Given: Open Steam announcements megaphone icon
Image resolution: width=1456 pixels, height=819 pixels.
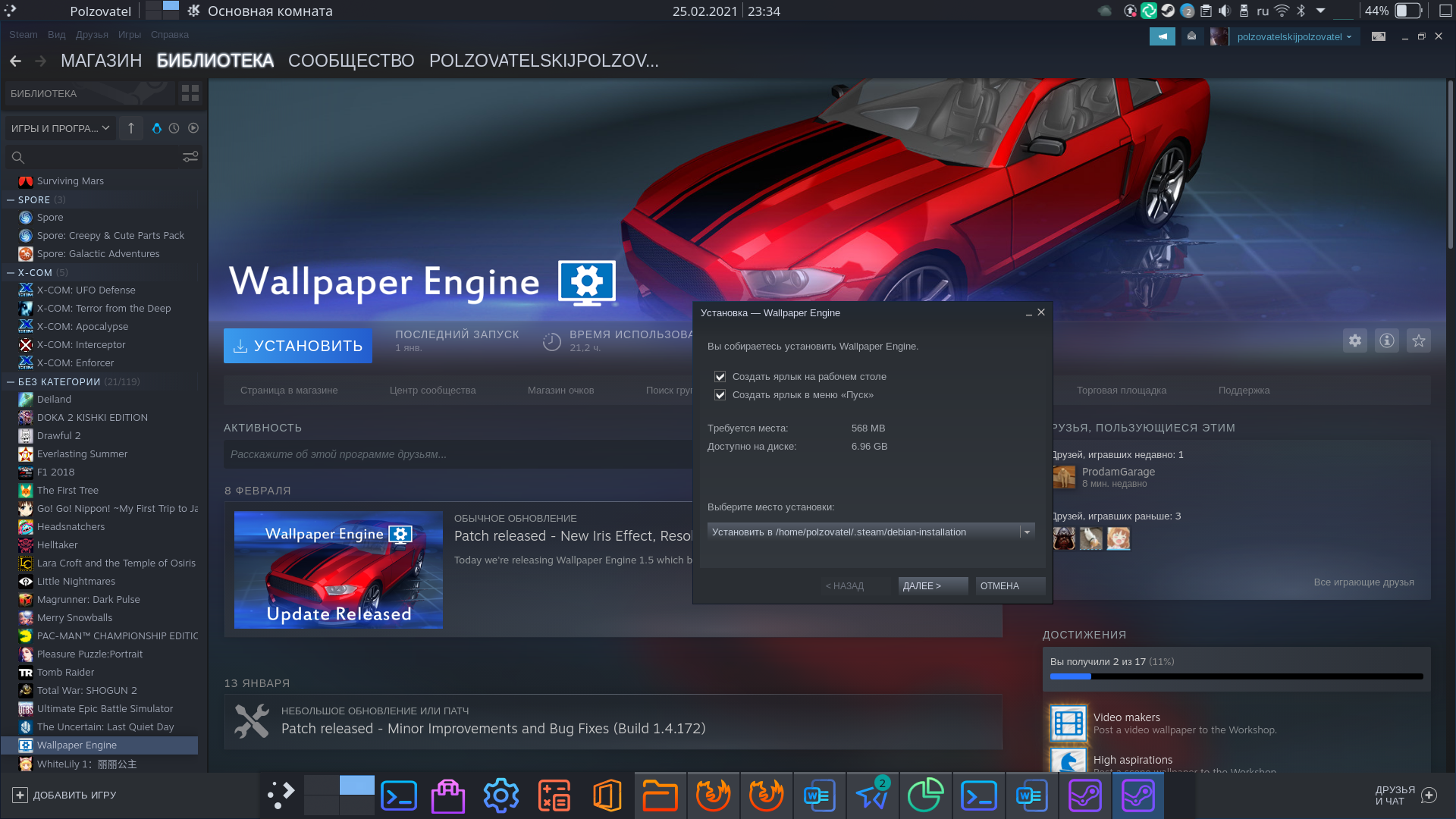Looking at the screenshot, I should coord(1162,36).
